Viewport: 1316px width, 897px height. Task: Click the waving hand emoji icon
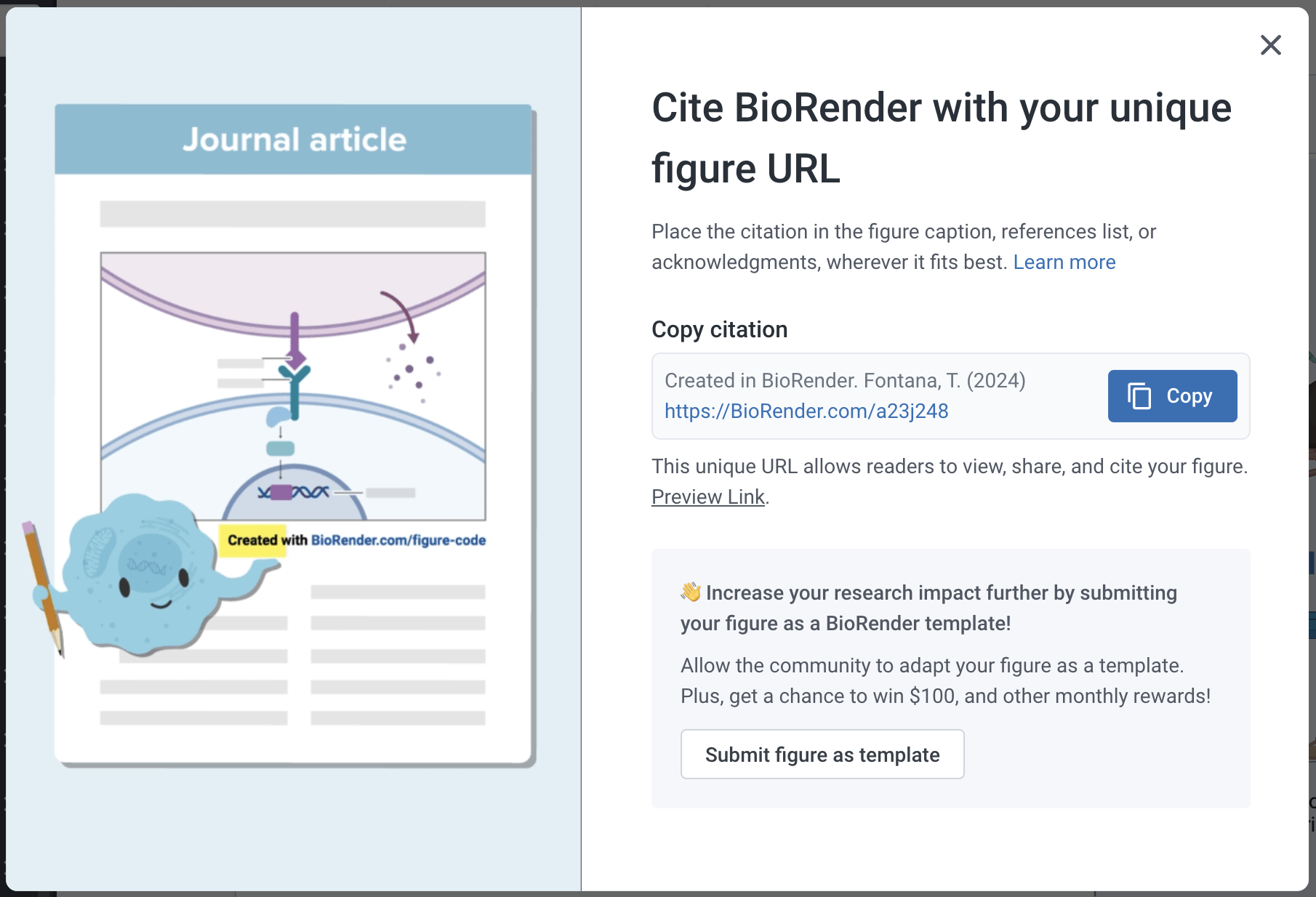click(x=691, y=592)
